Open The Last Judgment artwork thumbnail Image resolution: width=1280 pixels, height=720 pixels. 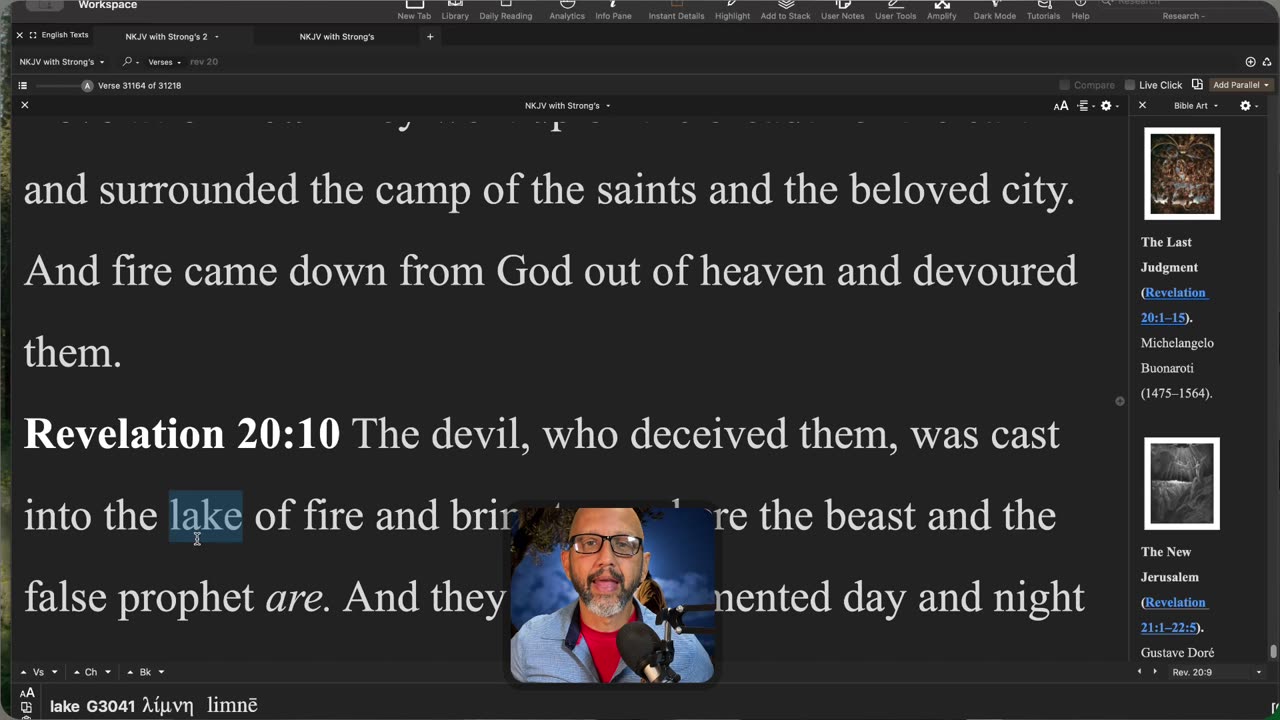(x=1182, y=174)
